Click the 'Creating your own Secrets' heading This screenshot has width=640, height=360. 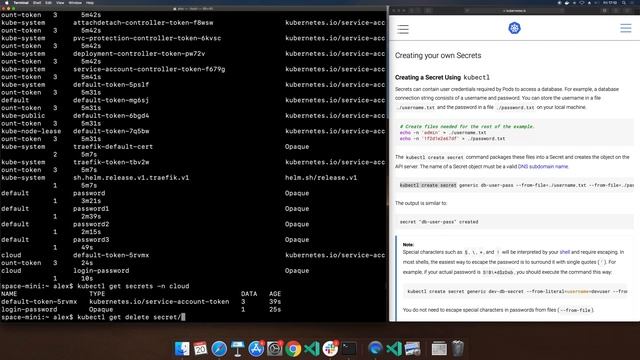tap(438, 56)
